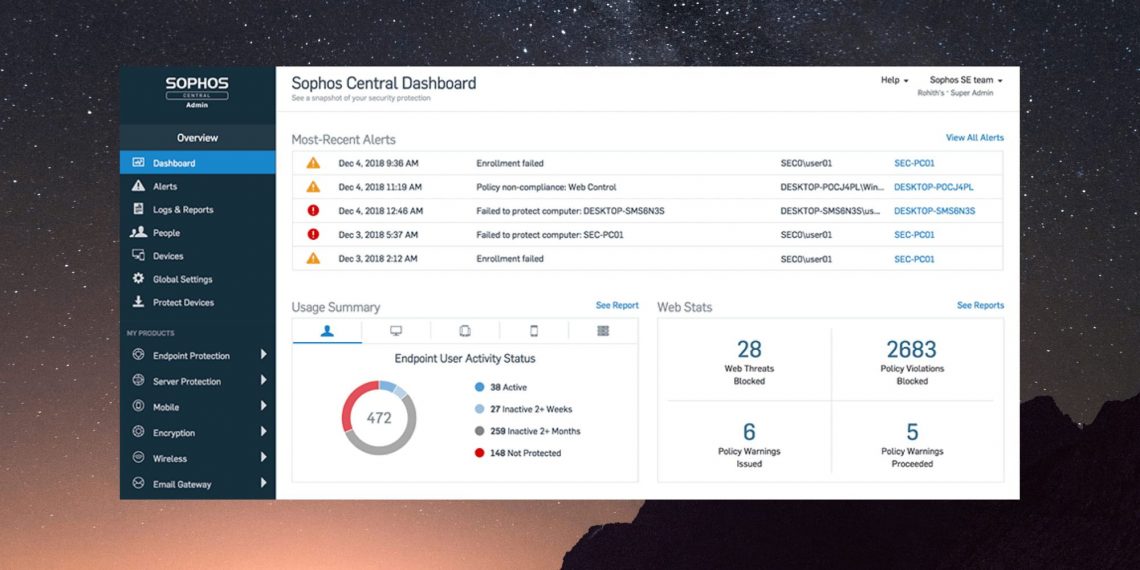Select the tablet devices tab in Usage Summary
This screenshot has height=570, width=1140.
tap(465, 331)
